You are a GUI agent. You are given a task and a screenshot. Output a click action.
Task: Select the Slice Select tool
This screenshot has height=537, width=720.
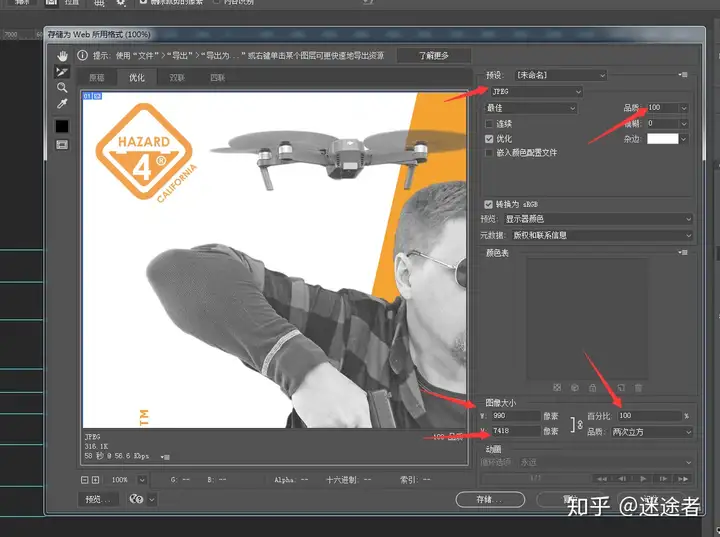coord(62,71)
